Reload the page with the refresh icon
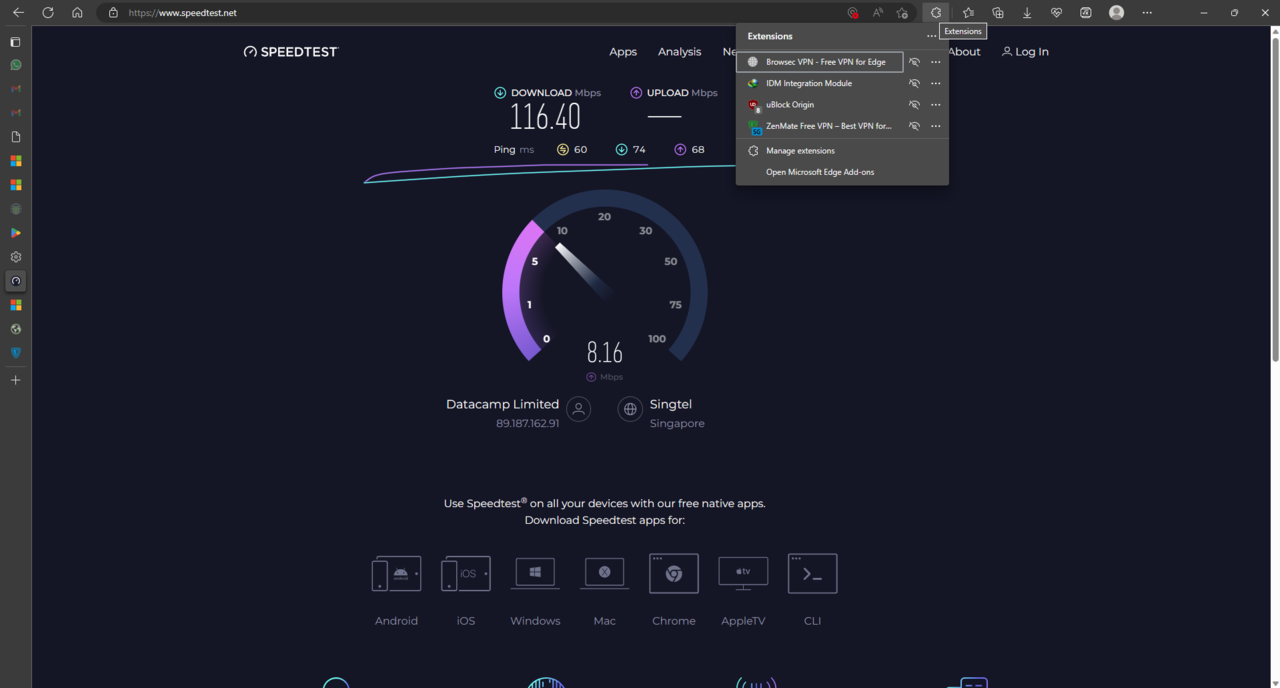This screenshot has height=688, width=1280. pos(47,13)
